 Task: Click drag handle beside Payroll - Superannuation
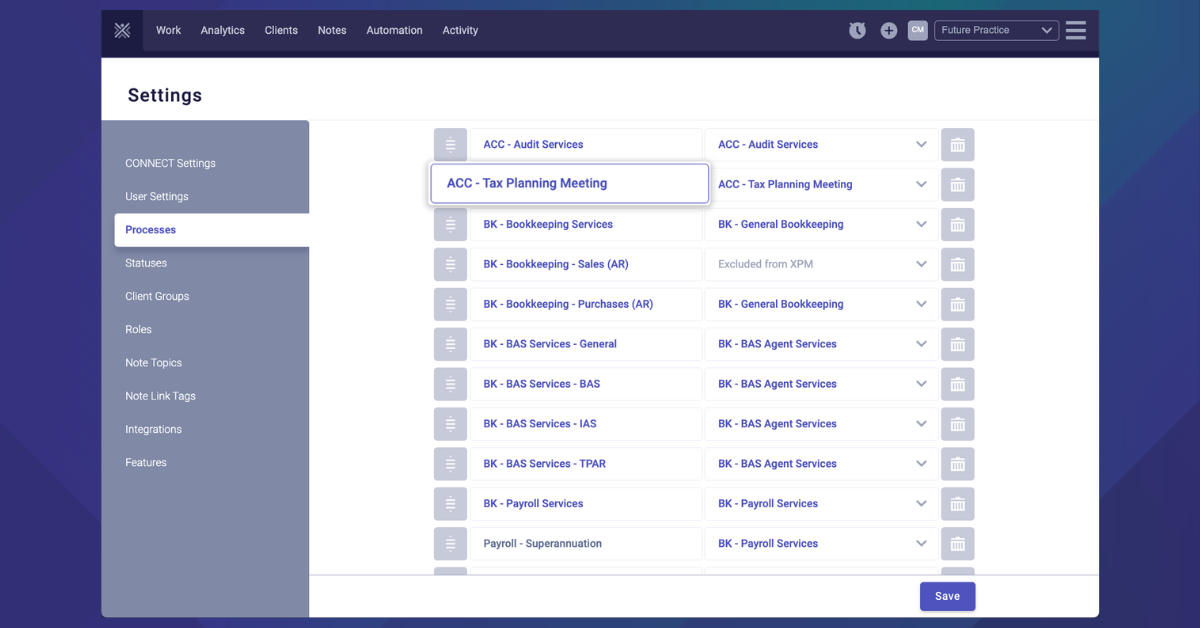point(450,543)
